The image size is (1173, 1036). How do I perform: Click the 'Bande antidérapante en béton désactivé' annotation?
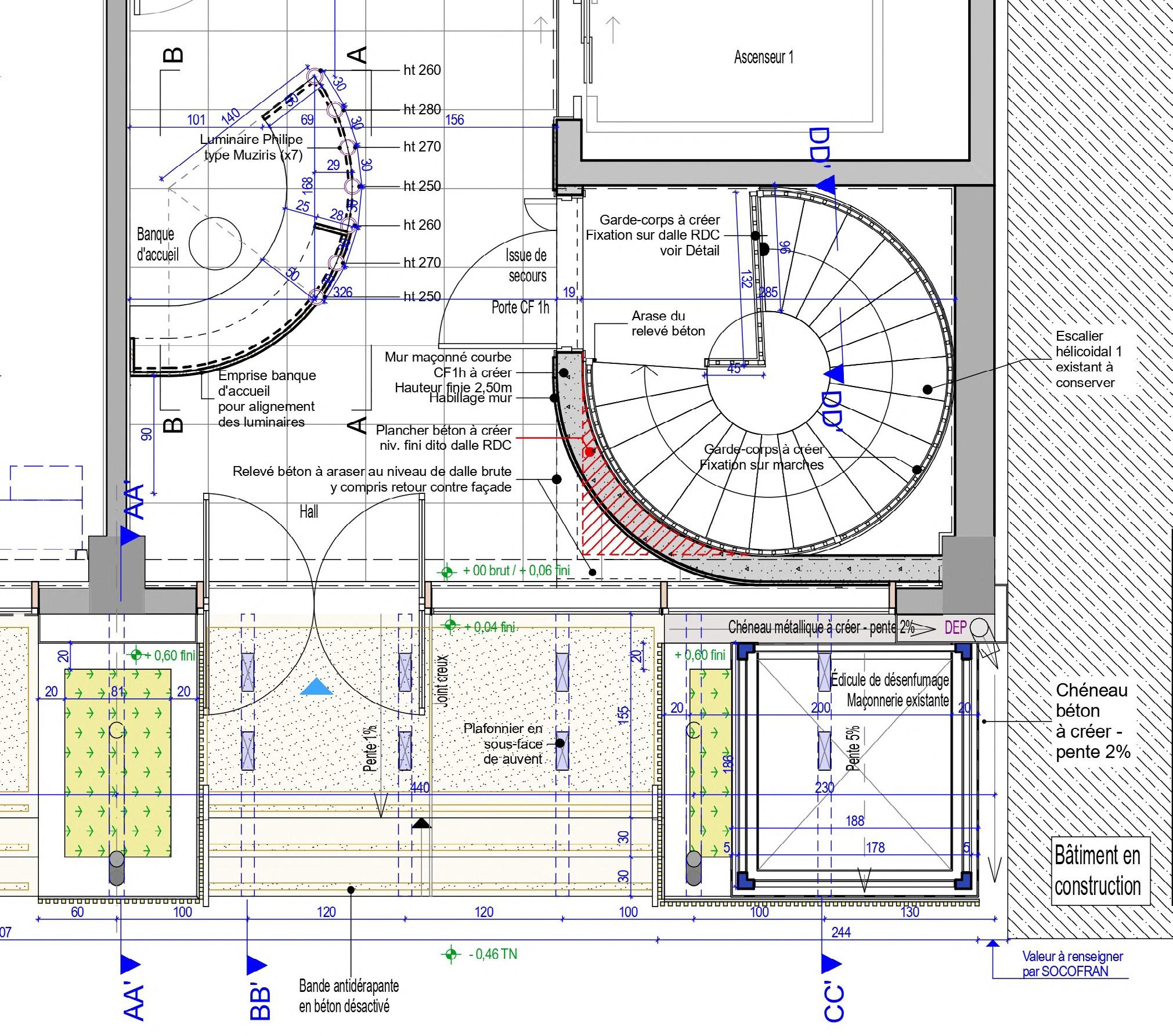349,995
